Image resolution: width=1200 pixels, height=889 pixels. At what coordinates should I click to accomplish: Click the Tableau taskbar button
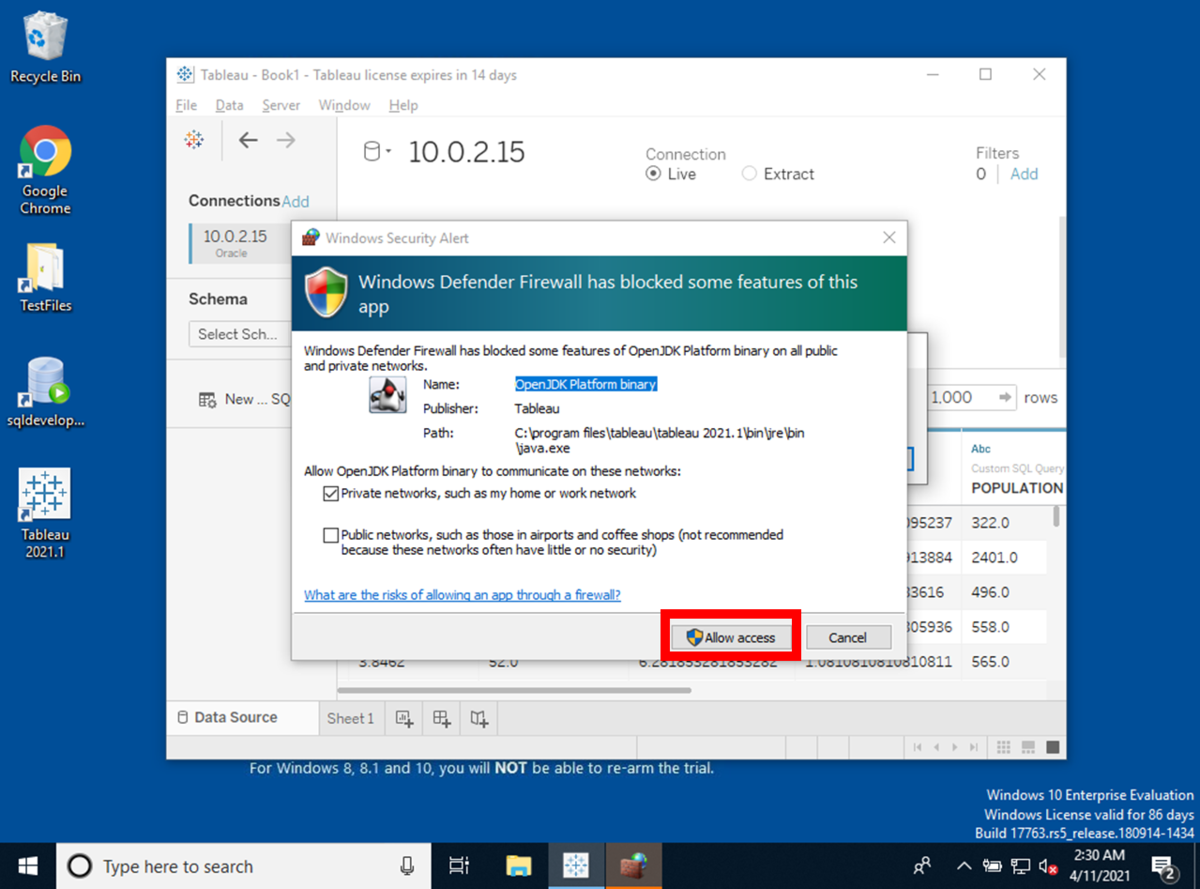click(x=575, y=866)
